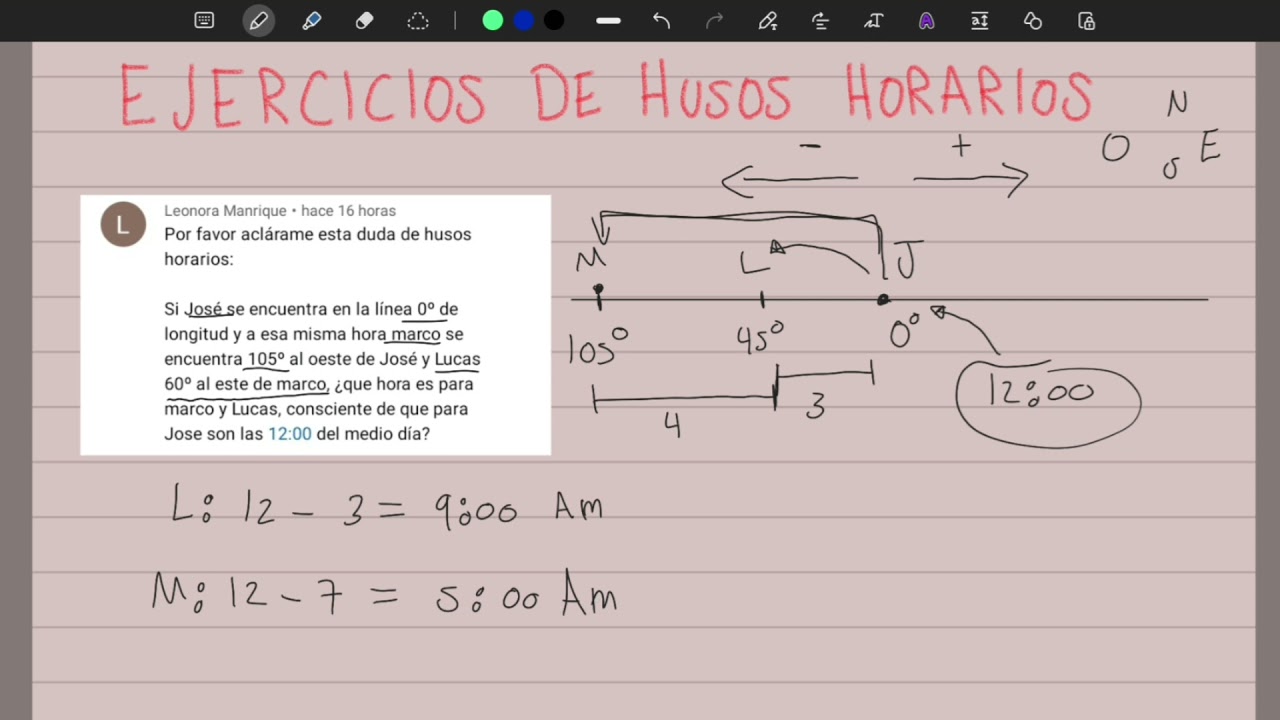Open the pen style editor
Screen dimensions: 1280x720
tap(768, 20)
